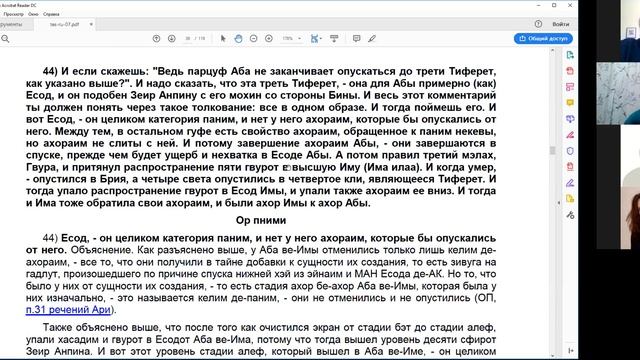Click the vertical scrollbar thumb
Screen dimensions: 640x360
553,151
